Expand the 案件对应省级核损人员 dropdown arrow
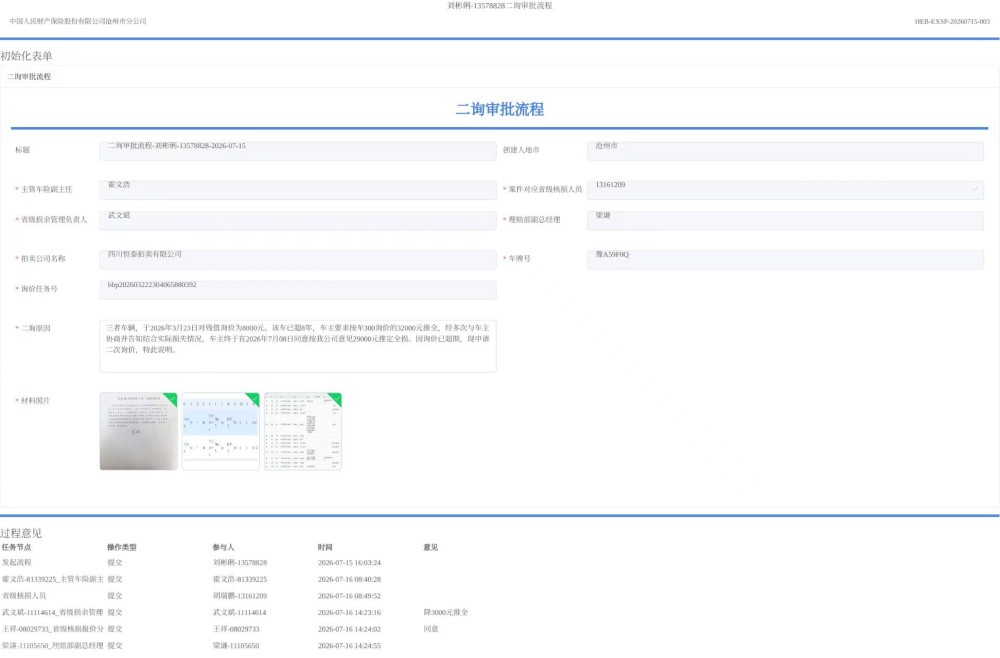The image size is (1000, 658). point(974,189)
